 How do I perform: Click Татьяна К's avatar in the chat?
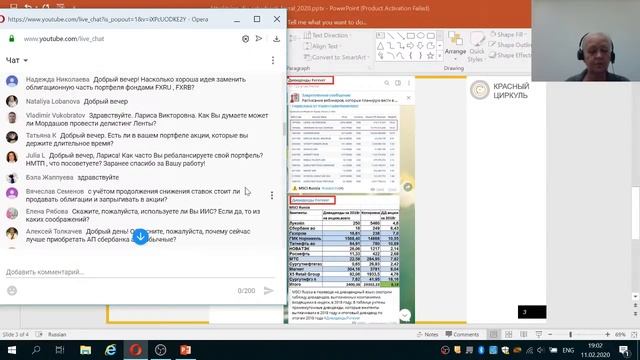pyautogui.click(x=12, y=137)
